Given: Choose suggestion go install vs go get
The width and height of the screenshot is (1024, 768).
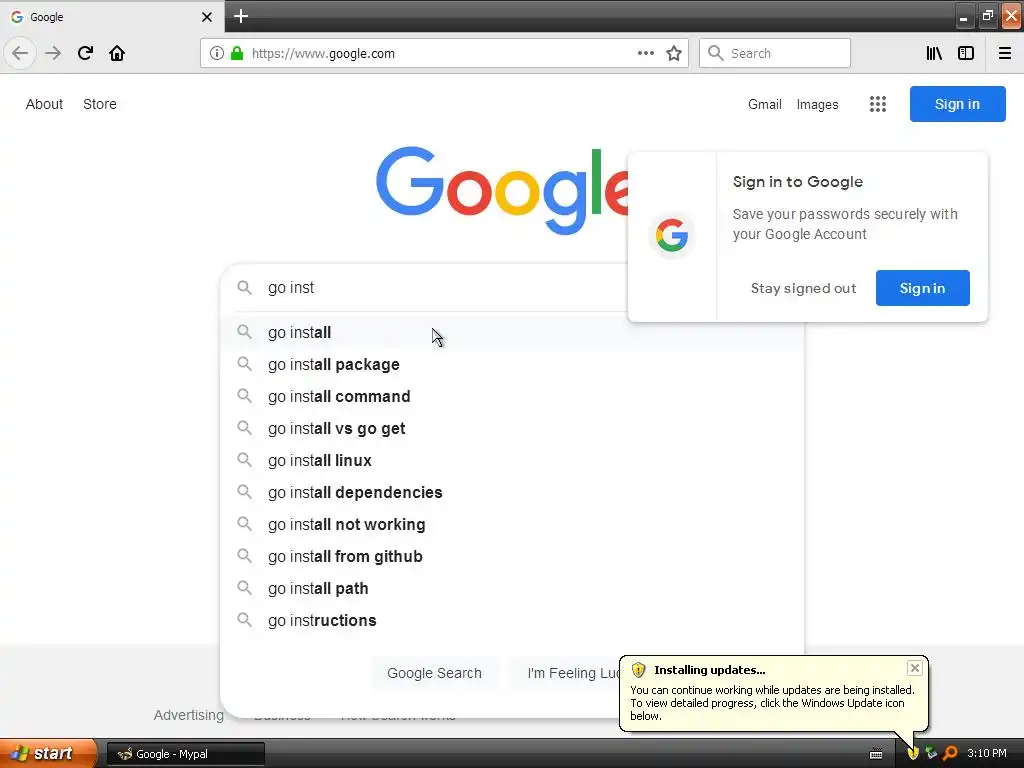Looking at the screenshot, I should 512,428.
